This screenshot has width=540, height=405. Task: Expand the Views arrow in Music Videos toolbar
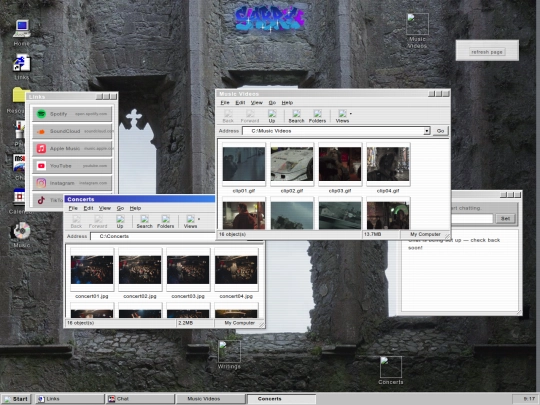coord(351,113)
